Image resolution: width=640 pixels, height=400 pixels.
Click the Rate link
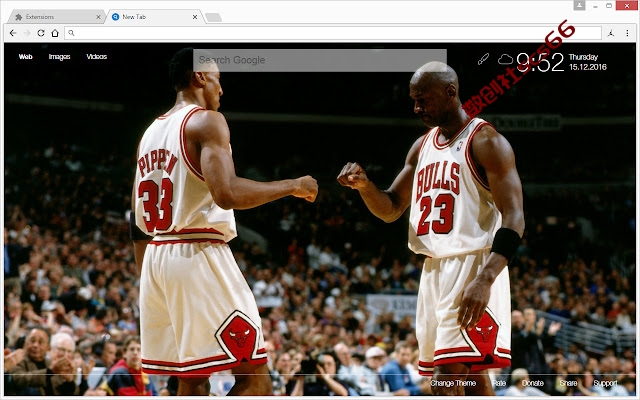tap(499, 383)
